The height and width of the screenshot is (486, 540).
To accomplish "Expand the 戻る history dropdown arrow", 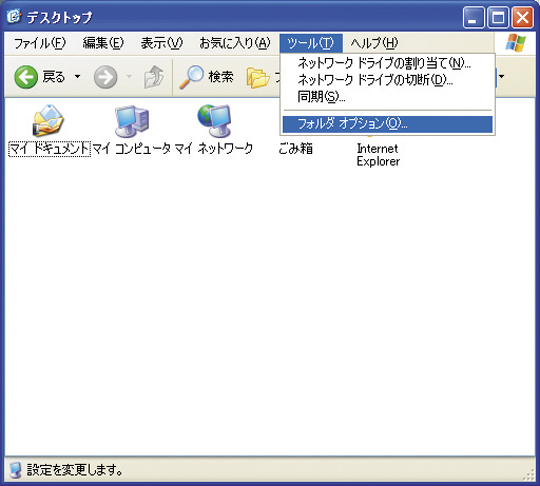I will point(77,76).
